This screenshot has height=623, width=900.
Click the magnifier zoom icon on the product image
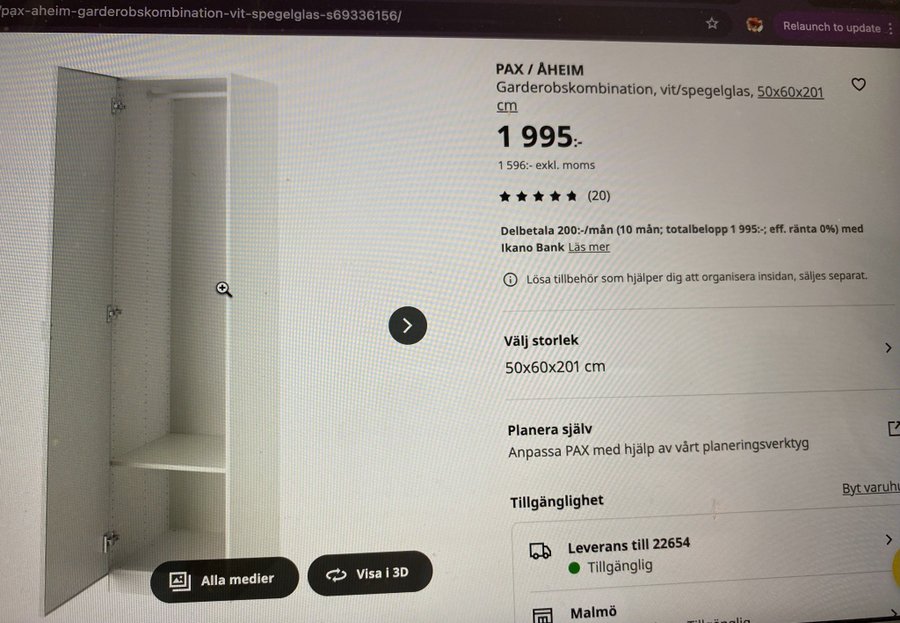click(224, 289)
